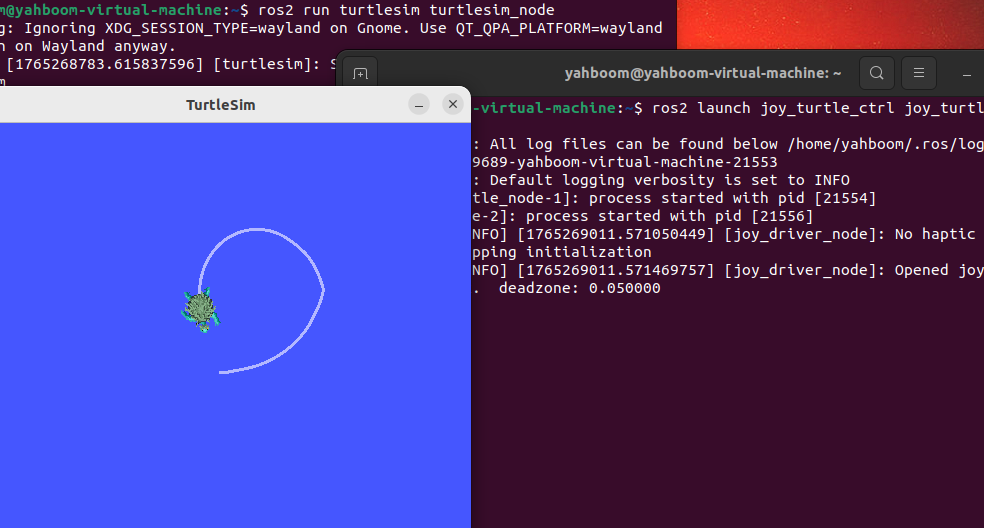Viewport: 984px width, 528px height.
Task: Click the 'Ignoring XDG_SESSION_TYPE=wayland' warning in the back terminal
Action: tap(331, 28)
